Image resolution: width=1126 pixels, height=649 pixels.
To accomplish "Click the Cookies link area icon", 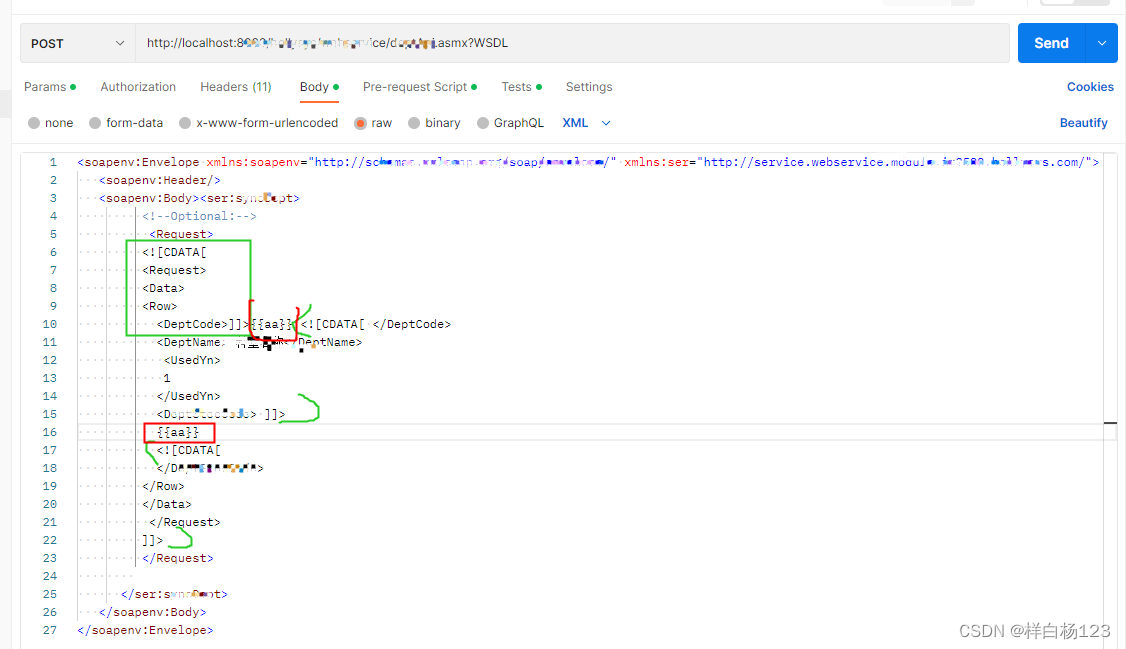I will pyautogui.click(x=1089, y=87).
